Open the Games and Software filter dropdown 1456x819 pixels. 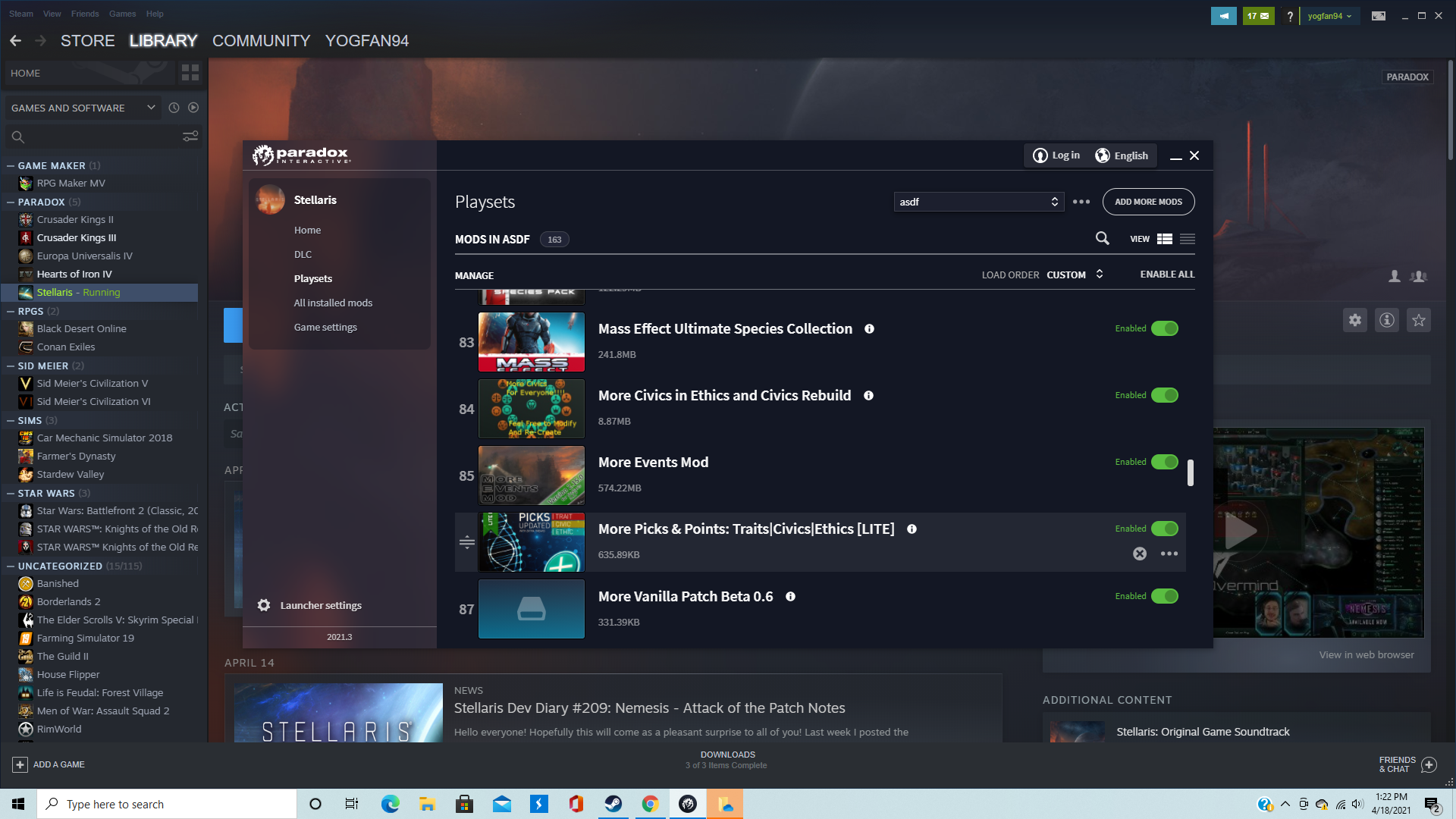point(83,108)
